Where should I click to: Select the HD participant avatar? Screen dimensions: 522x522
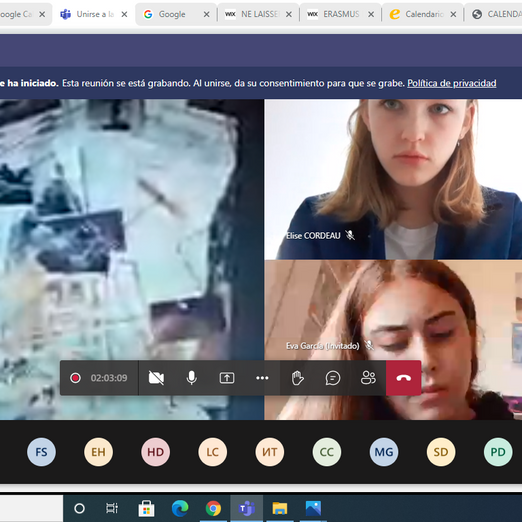(x=156, y=452)
